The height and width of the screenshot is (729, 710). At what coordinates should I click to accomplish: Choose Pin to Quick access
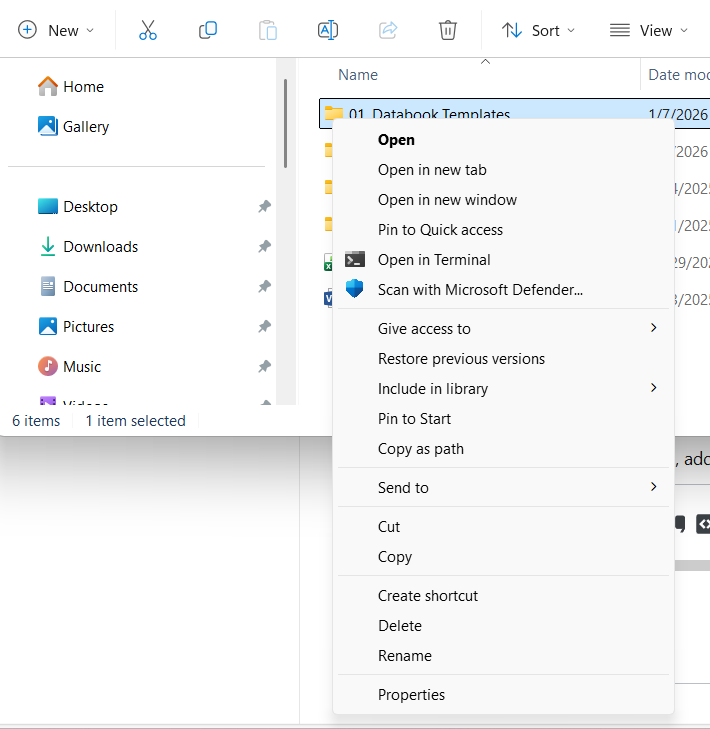[440, 230]
